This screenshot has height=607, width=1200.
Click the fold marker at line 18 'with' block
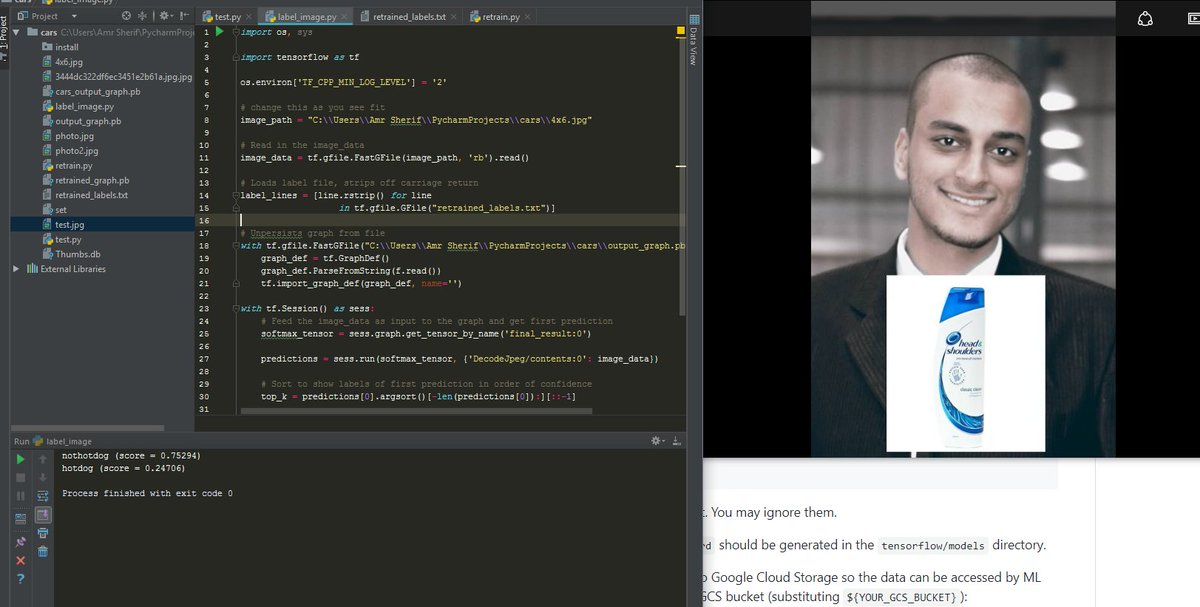tap(236, 246)
